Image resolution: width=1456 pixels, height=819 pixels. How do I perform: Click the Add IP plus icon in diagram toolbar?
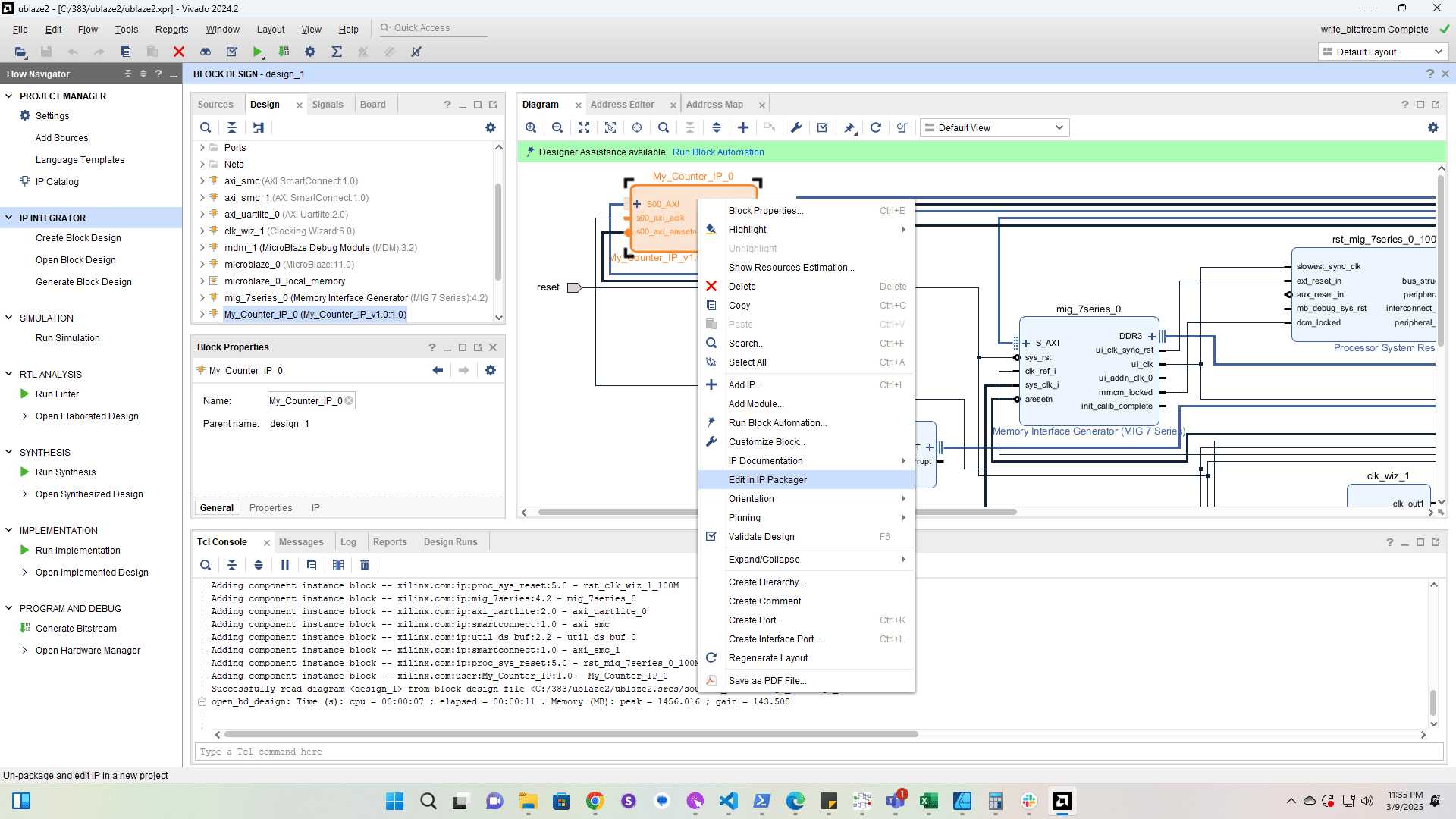coord(743,127)
